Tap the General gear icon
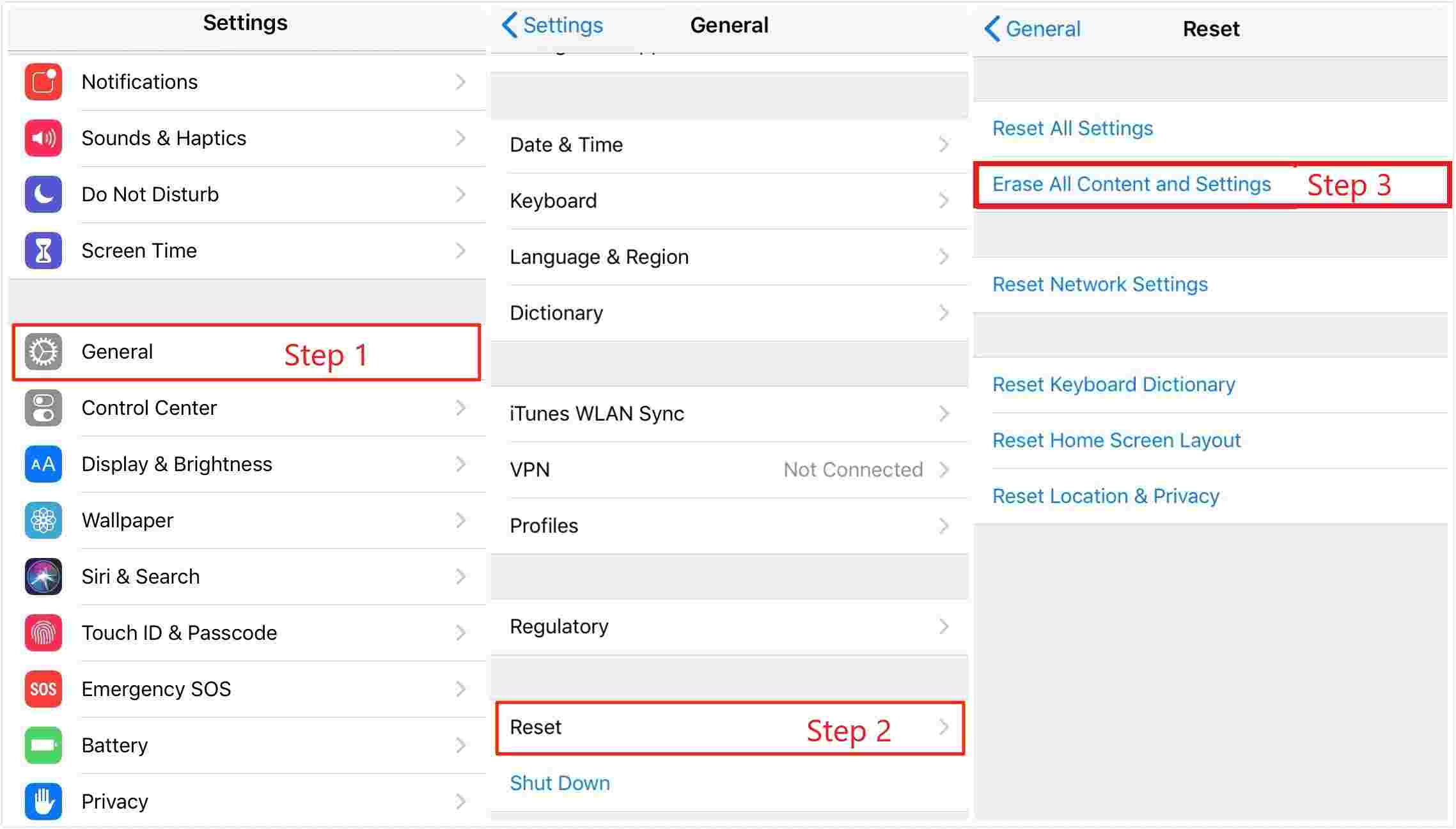The height and width of the screenshot is (829, 1456). point(43,352)
